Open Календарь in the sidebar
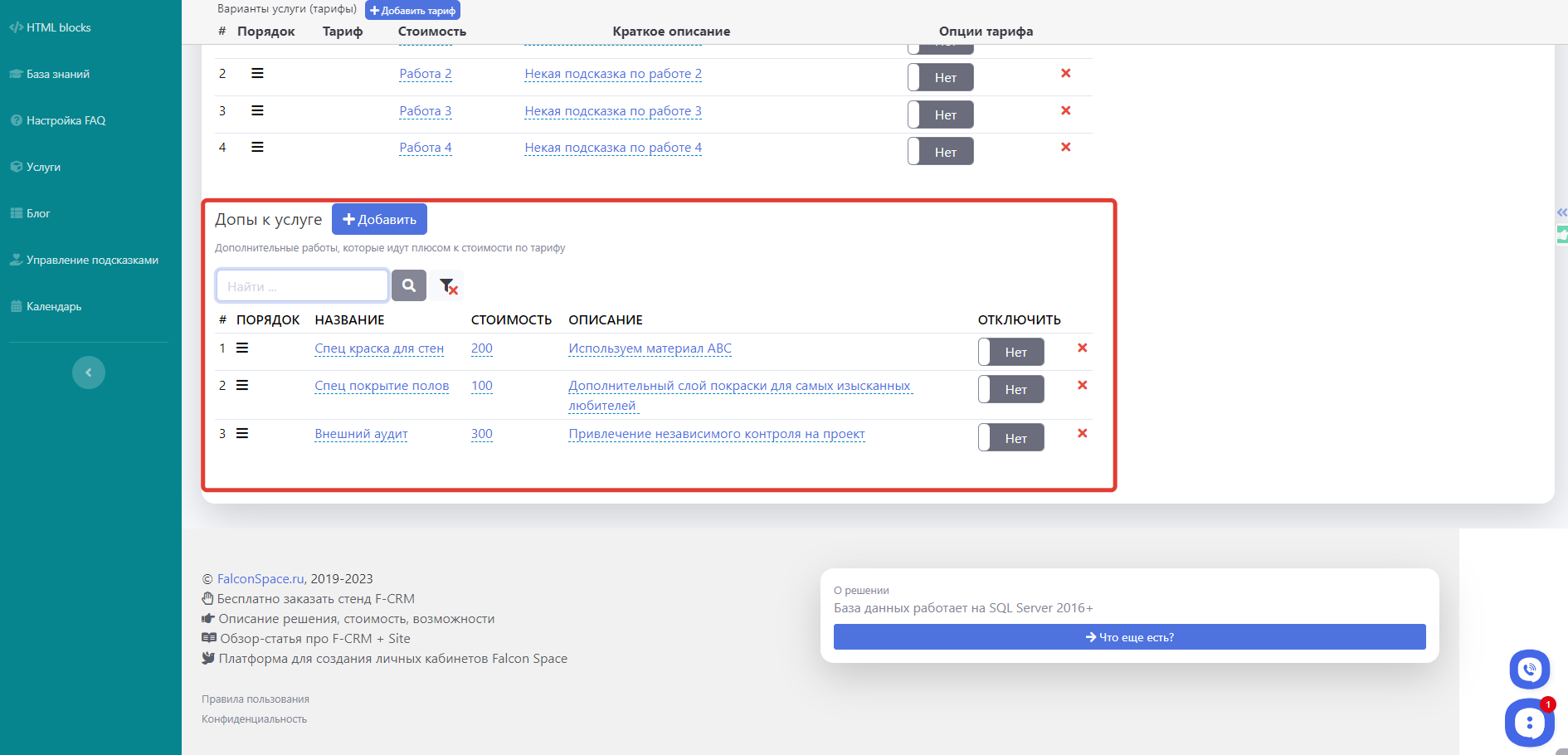Viewport: 1568px width, 755px height. point(53,306)
